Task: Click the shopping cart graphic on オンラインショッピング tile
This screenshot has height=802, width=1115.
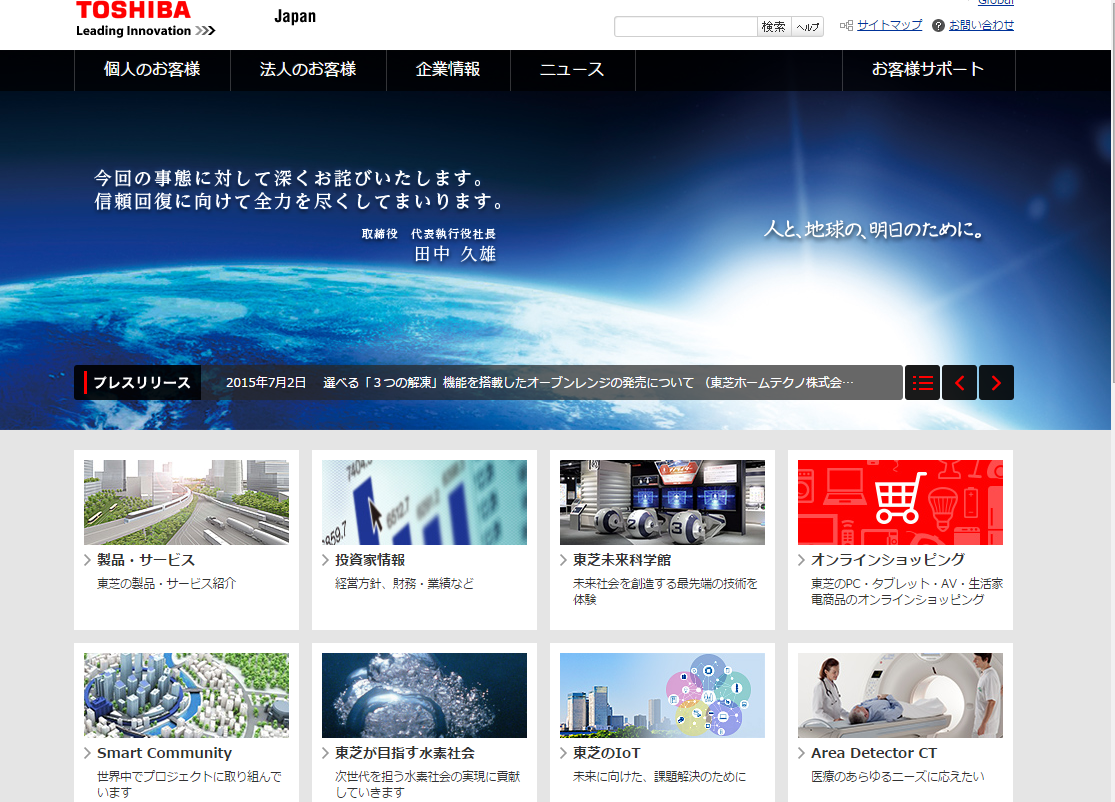Action: [900, 502]
